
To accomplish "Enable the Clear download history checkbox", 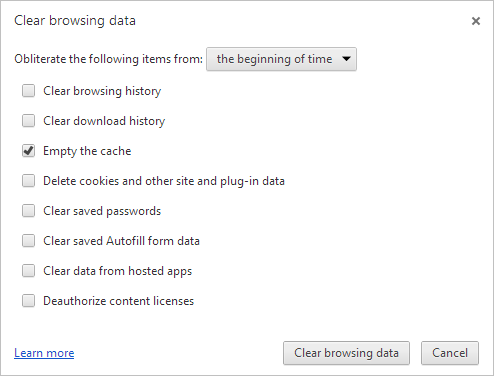I will click(28, 121).
